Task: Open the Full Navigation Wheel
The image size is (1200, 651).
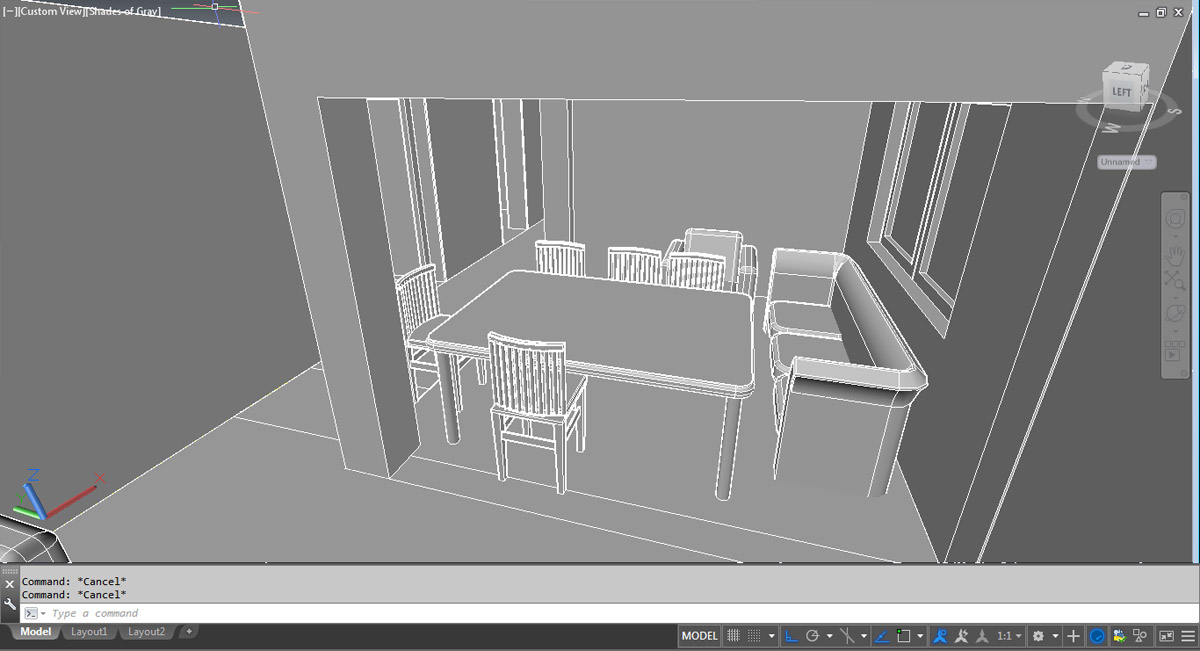Action: tap(1176, 219)
